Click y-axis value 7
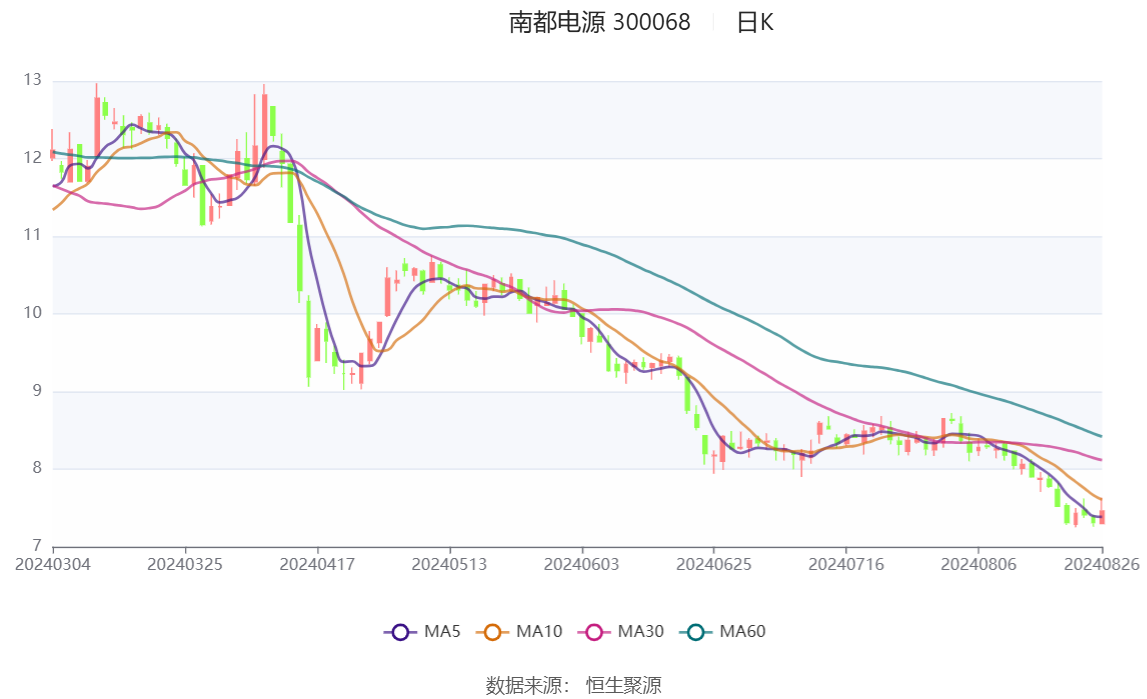This screenshot has width=1147, height=699. tap(37, 546)
